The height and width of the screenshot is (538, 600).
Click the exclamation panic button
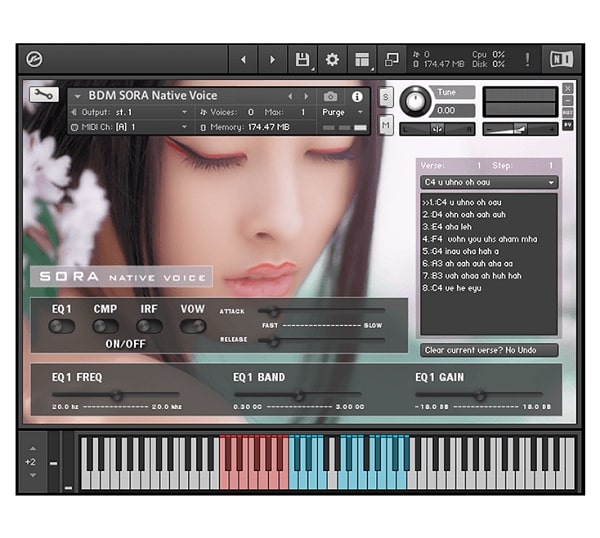click(x=527, y=60)
